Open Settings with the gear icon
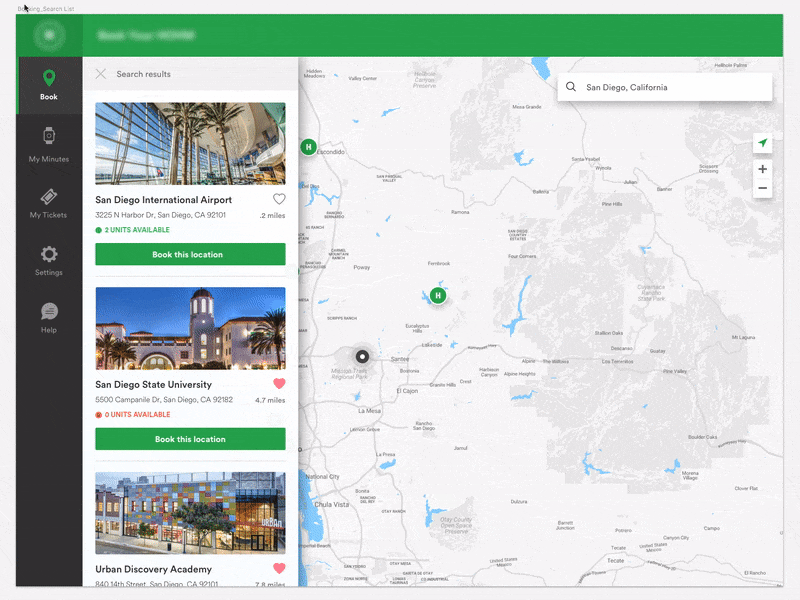800x600 pixels. pos(48,252)
